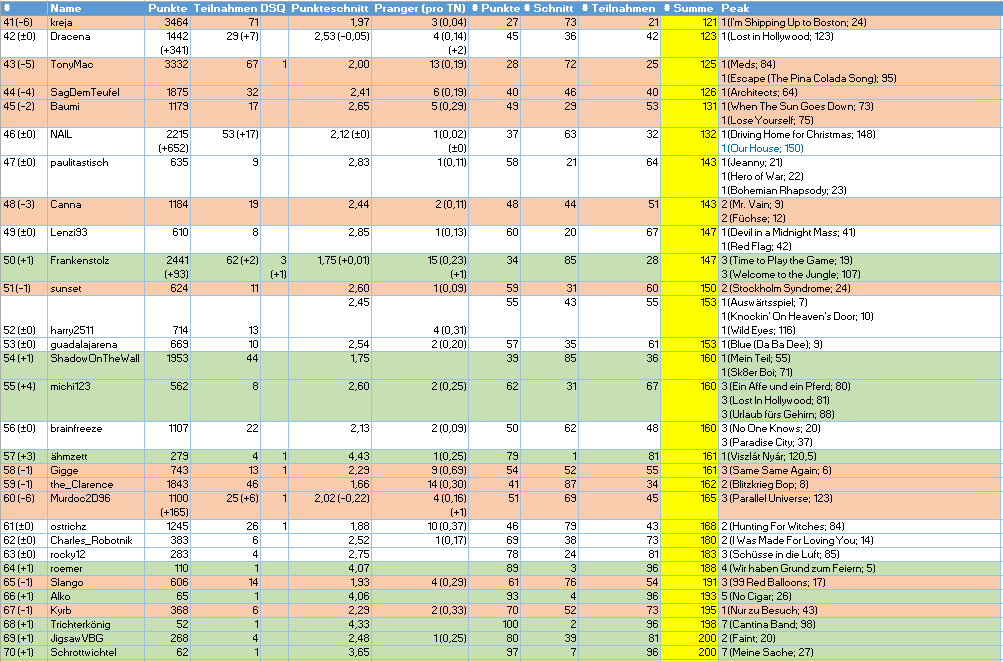Click the points cell 3464
1003x662 pixels.
tap(168, 22)
